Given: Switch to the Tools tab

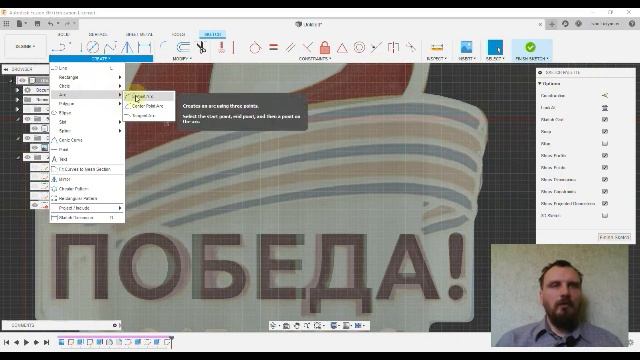Looking at the screenshot, I should tap(178, 34).
